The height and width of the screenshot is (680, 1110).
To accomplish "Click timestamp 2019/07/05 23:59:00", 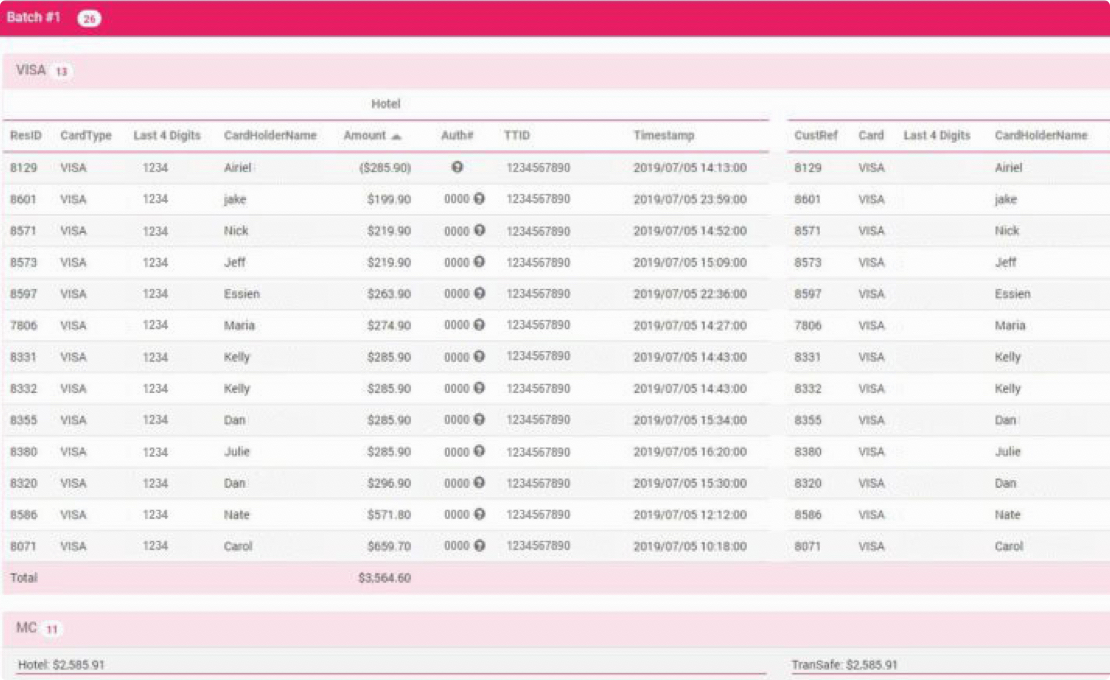I will tap(690, 199).
